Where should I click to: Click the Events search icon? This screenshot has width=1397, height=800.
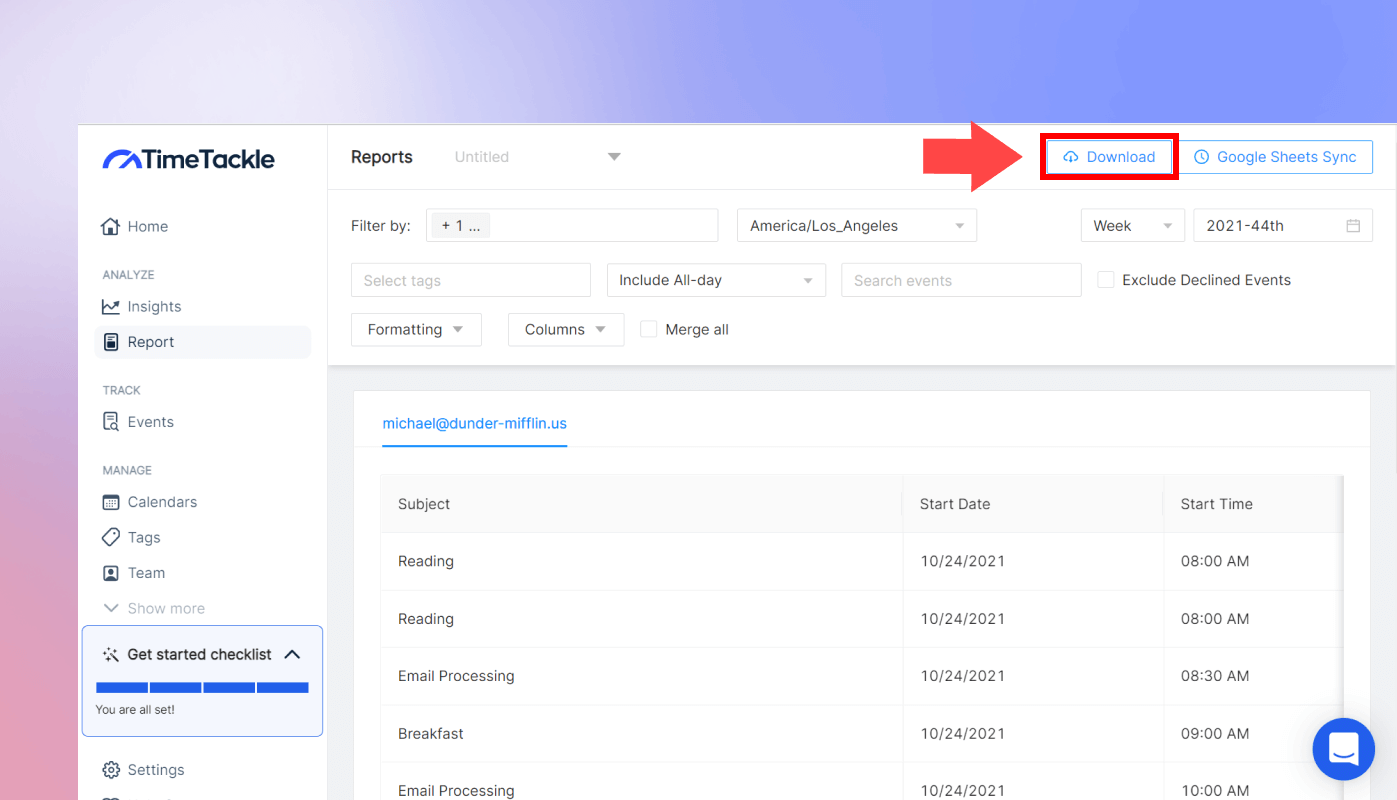click(110, 422)
